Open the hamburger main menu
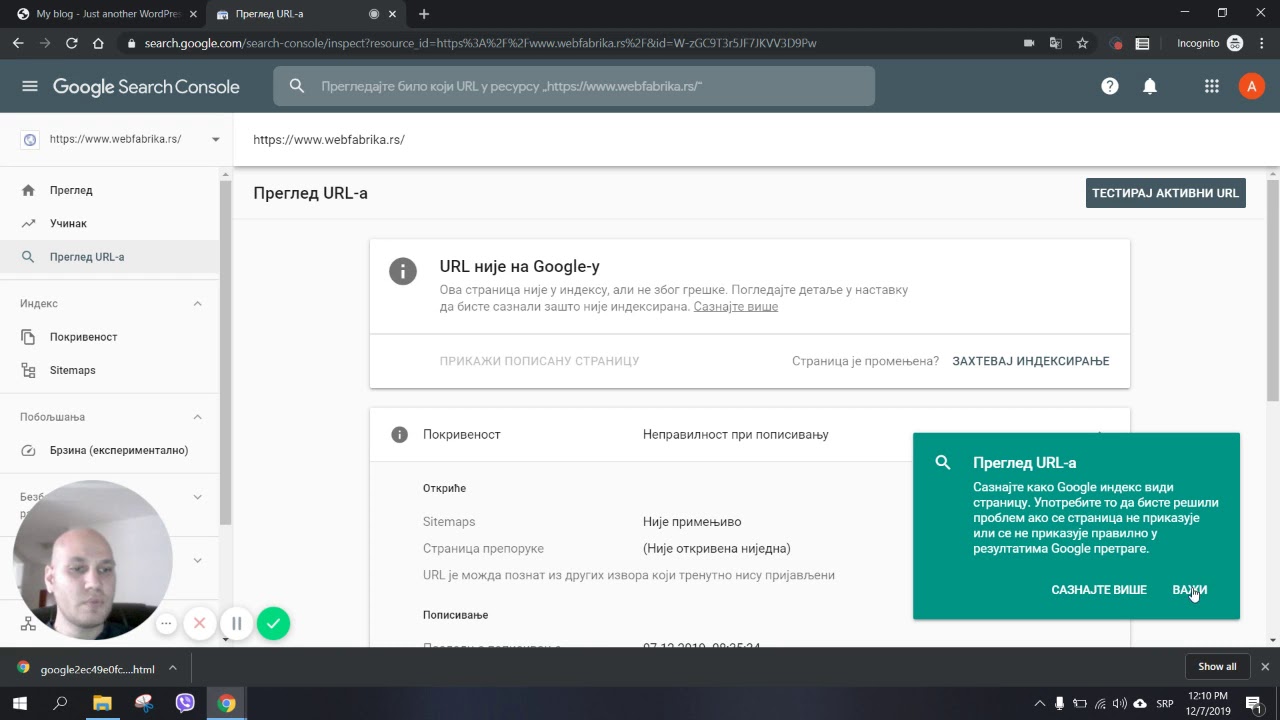This screenshot has height=720, width=1280. click(30, 86)
